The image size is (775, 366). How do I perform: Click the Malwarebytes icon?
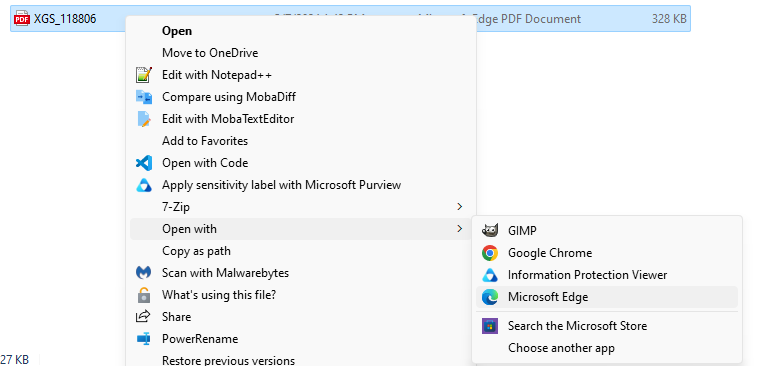[143, 273]
